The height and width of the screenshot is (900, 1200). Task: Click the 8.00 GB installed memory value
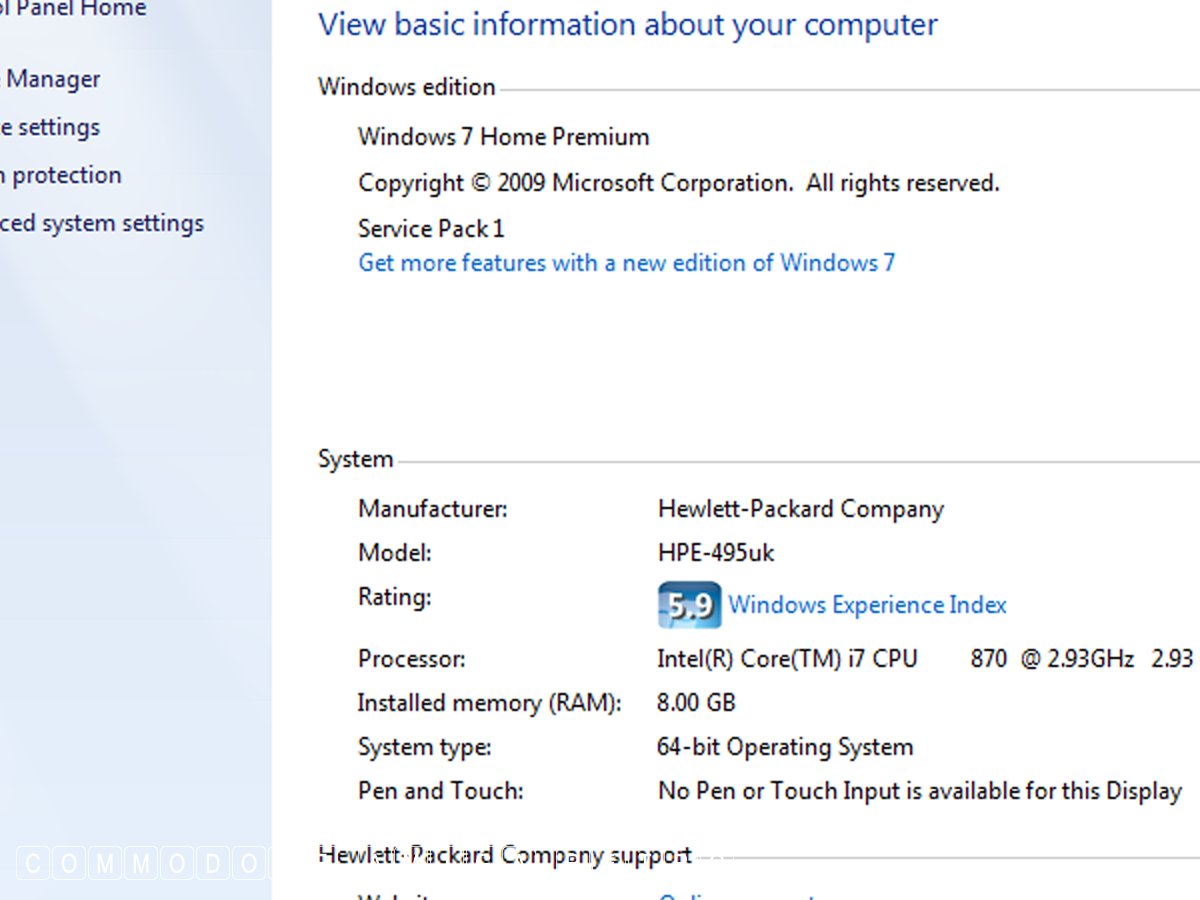(x=696, y=703)
